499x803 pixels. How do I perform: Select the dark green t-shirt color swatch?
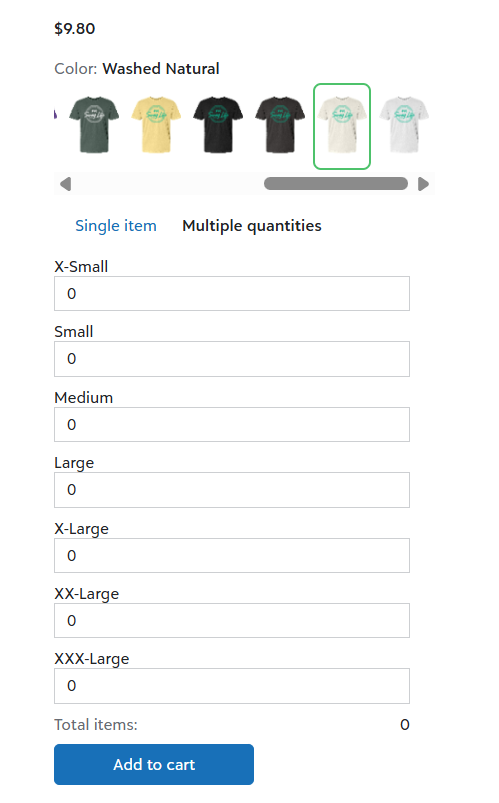pyautogui.click(x=94, y=125)
